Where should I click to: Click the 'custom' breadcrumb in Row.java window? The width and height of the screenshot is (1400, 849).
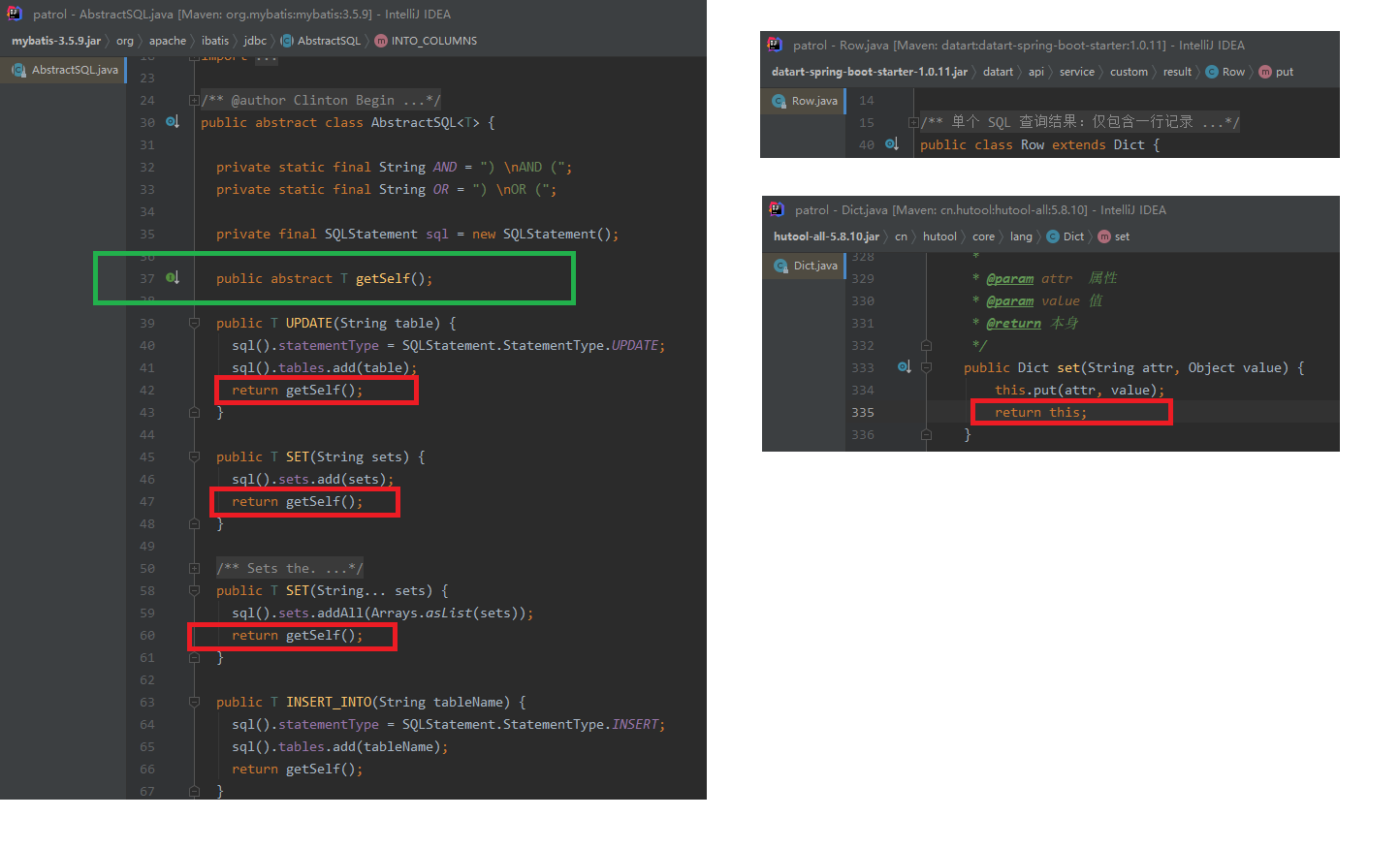pyautogui.click(x=1129, y=72)
